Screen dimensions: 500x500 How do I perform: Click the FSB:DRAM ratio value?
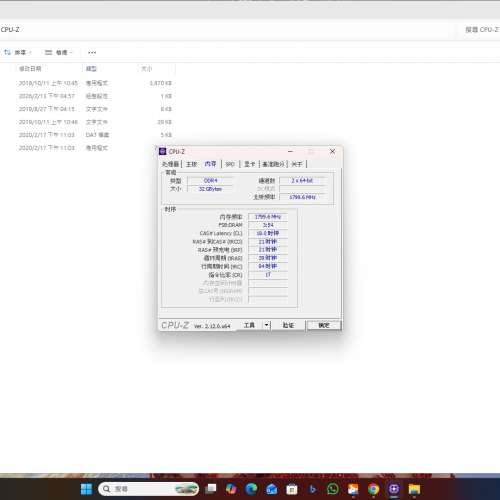[268, 225]
